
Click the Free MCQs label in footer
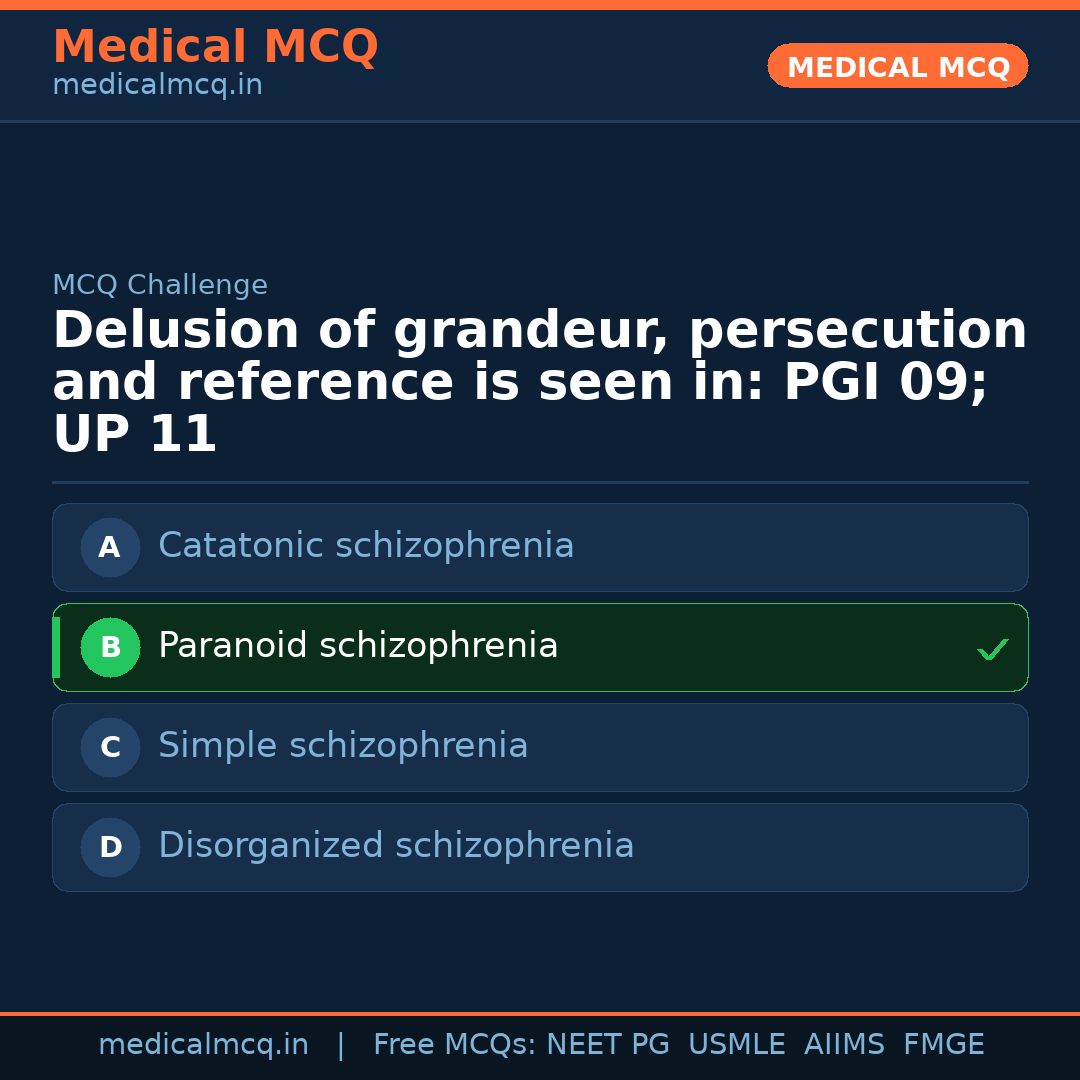click(455, 1045)
